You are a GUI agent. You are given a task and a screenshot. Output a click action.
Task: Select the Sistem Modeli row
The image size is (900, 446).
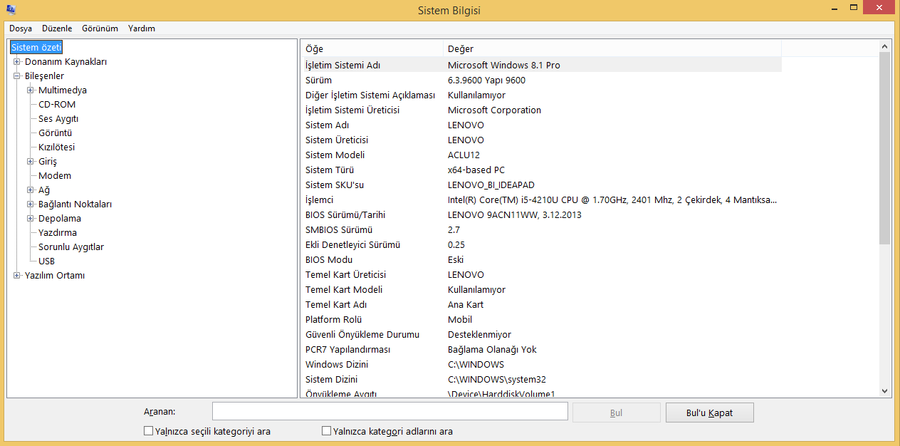(541, 155)
